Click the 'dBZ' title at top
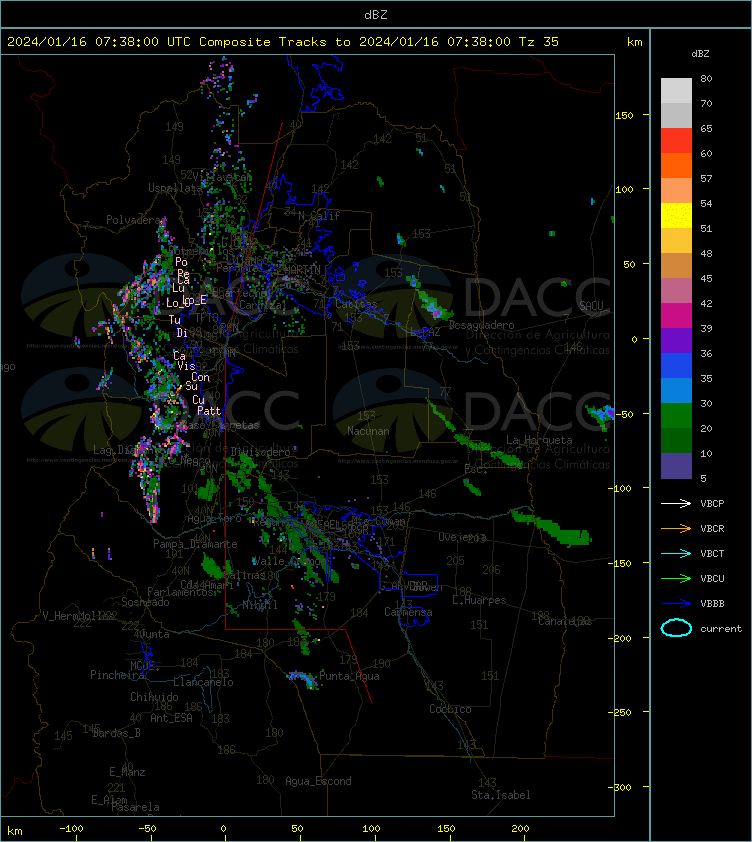The image size is (752, 842). (375, 14)
